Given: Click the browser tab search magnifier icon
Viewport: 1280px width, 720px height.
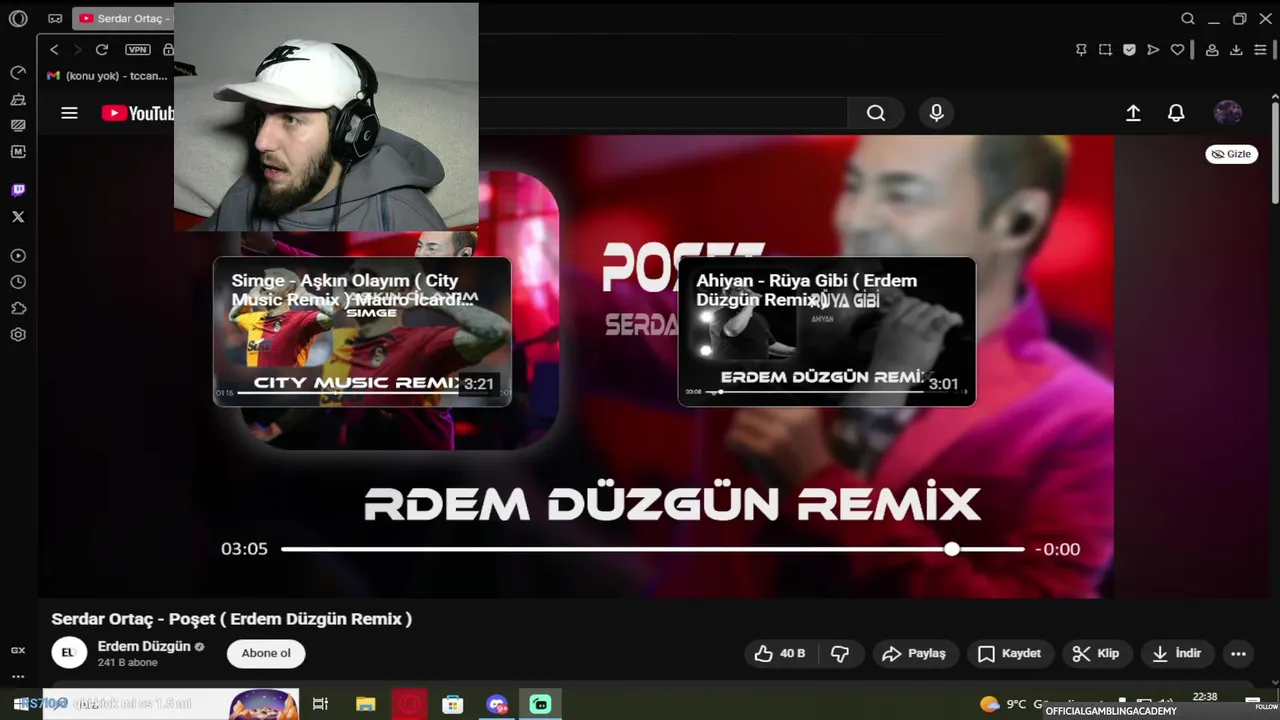Looking at the screenshot, I should (x=1188, y=18).
